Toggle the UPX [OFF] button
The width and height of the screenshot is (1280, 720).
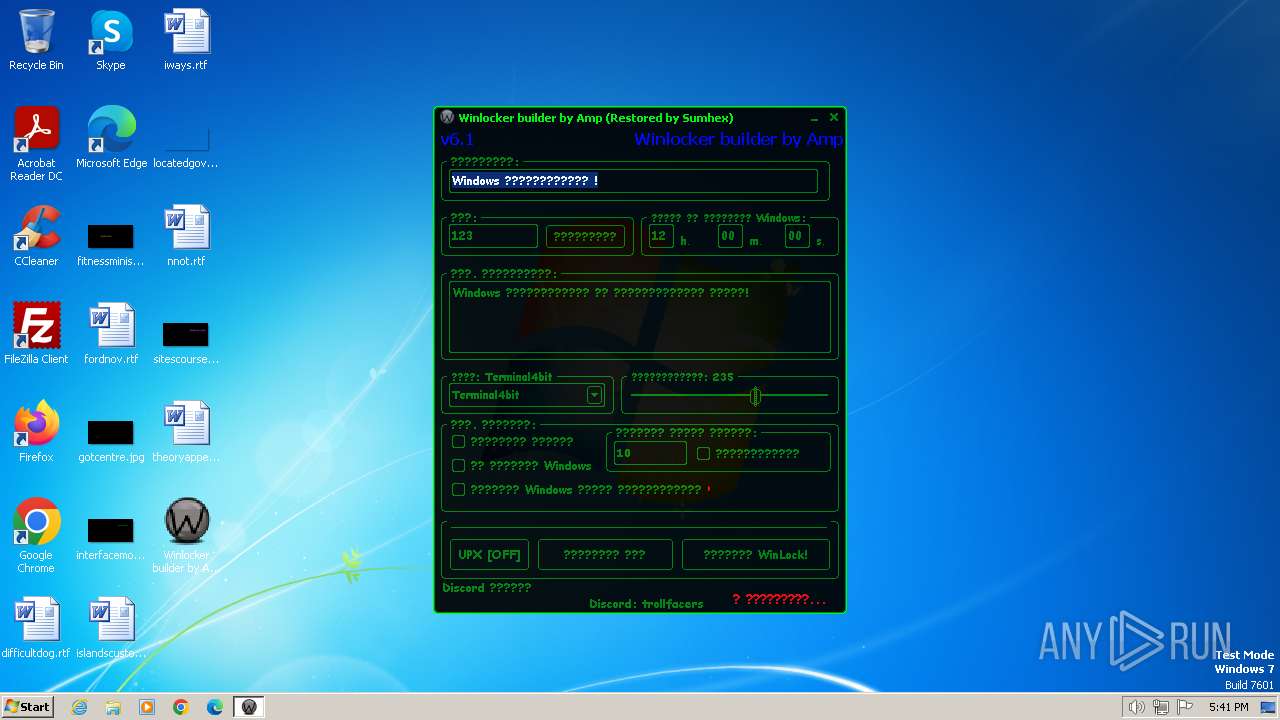[490, 555]
